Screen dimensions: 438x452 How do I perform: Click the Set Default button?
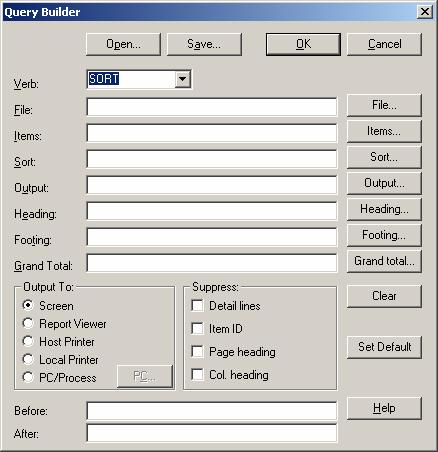pyautogui.click(x=384, y=347)
